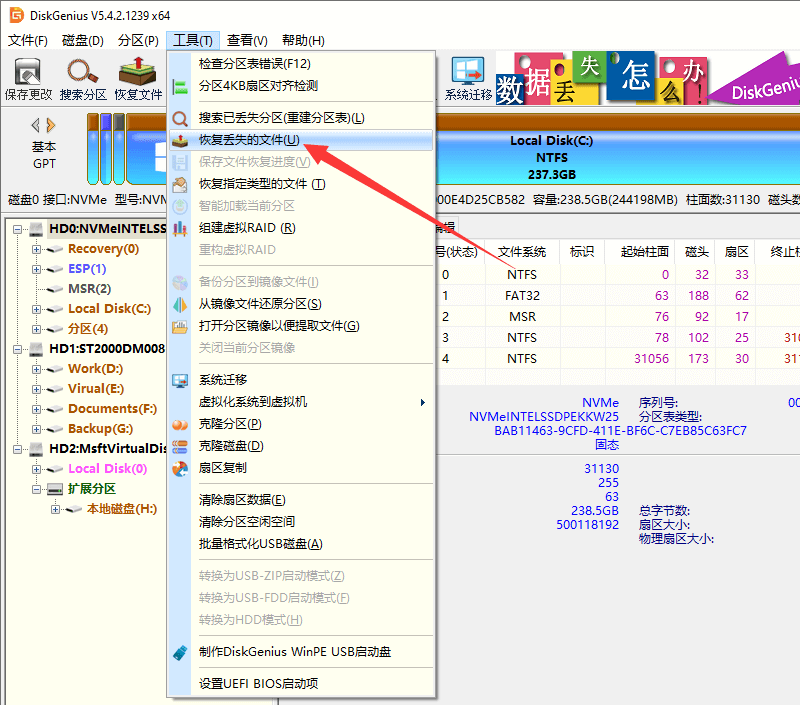
Task: Click folder icon beside 打开分区镜像以便提取文件
Action: tap(180, 326)
